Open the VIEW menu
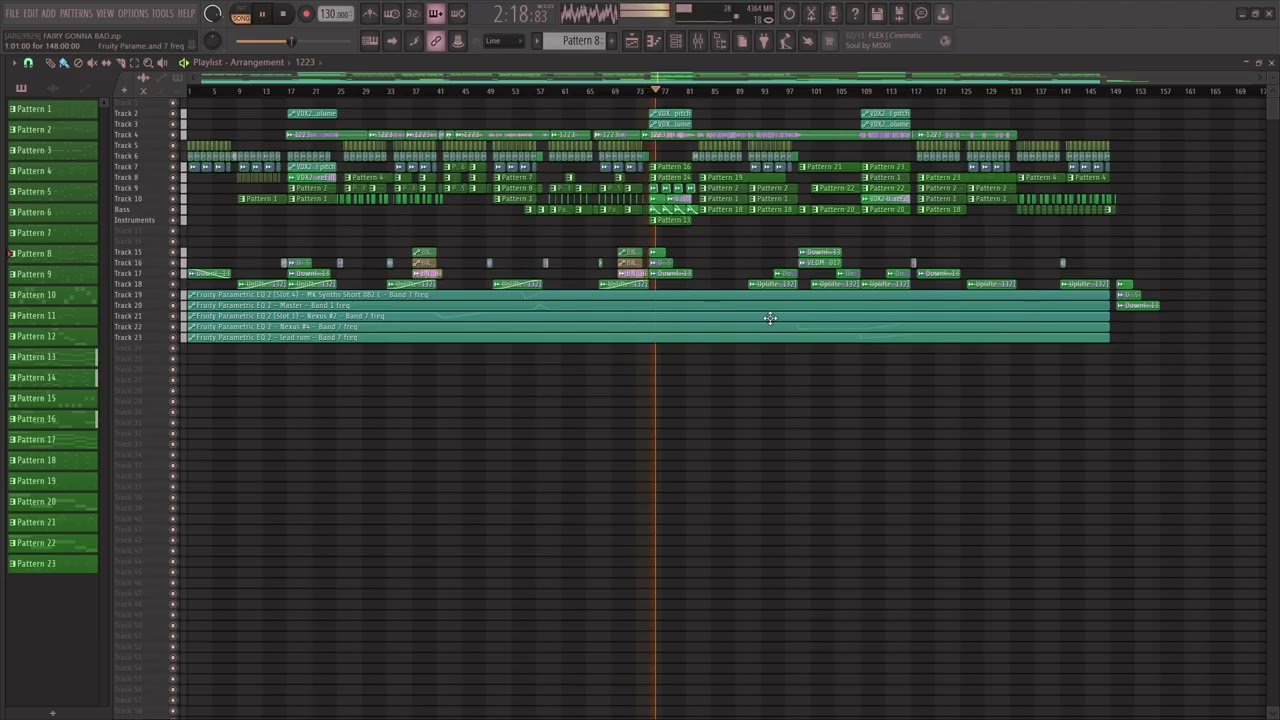Screen dimensions: 1280x720 tap(105, 13)
